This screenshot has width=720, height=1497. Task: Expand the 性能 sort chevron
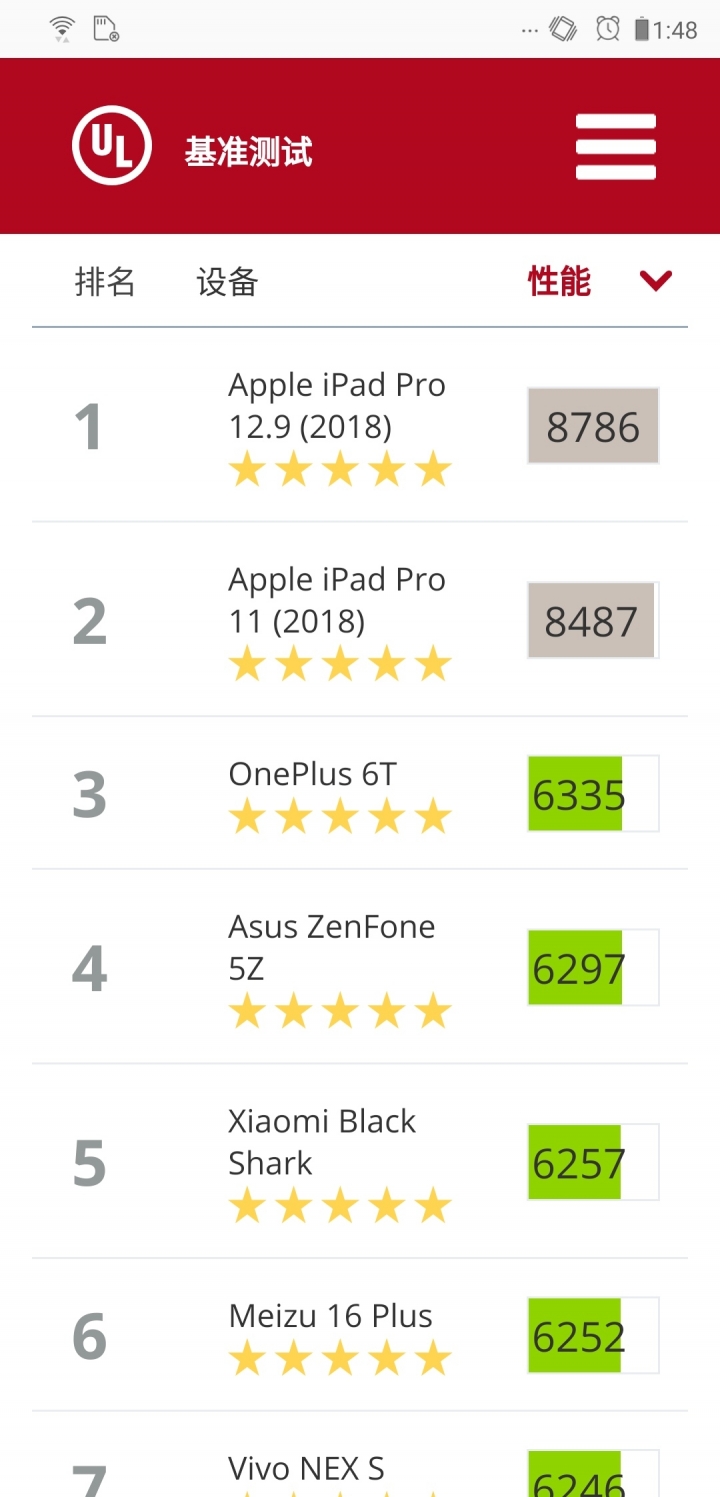coord(656,282)
